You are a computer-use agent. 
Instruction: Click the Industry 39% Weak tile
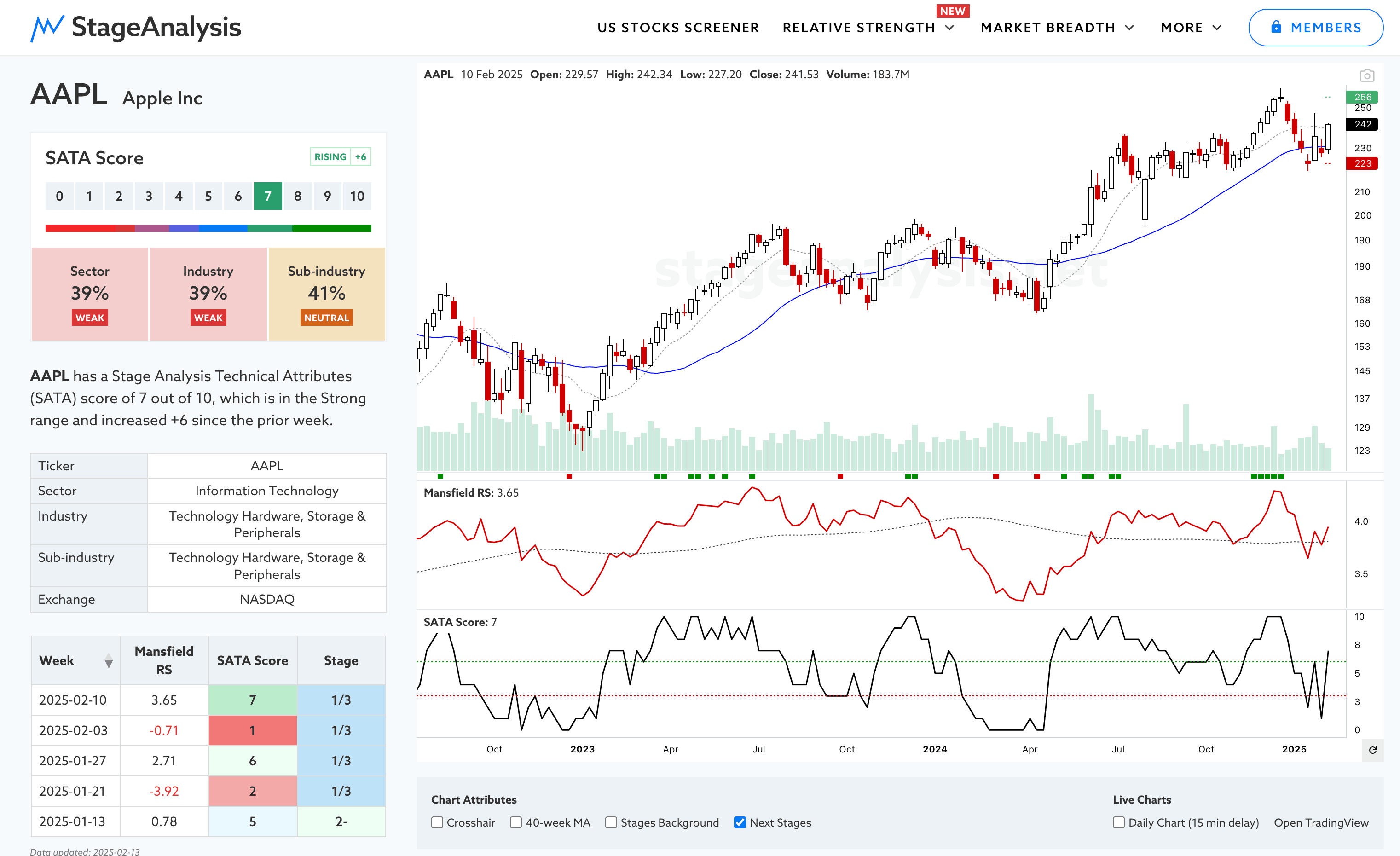point(208,294)
